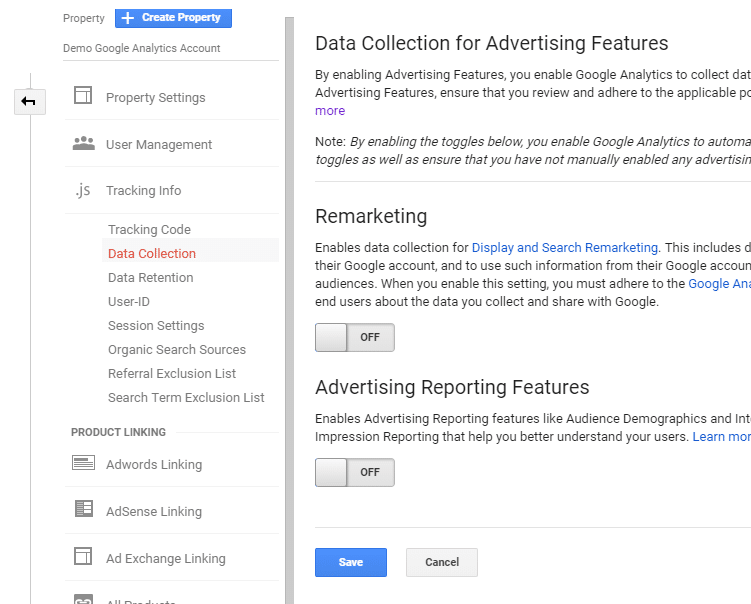The height and width of the screenshot is (604, 751).
Task: Click the PRODUCT LINKING heading
Action: [x=118, y=432]
